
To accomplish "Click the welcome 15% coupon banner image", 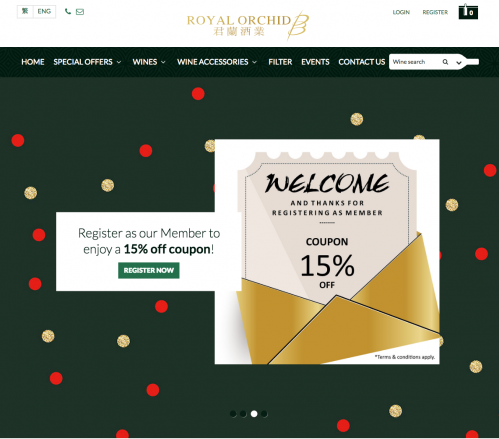I will pos(327,252).
